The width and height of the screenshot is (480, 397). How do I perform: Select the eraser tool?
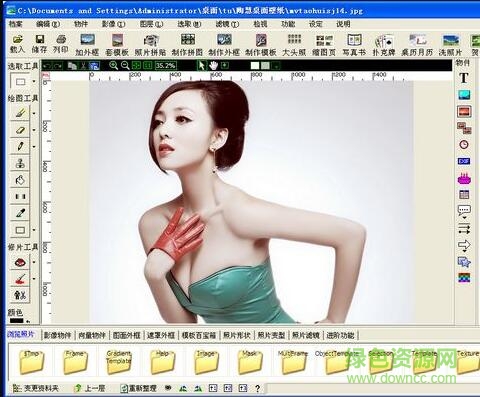click(x=20, y=130)
